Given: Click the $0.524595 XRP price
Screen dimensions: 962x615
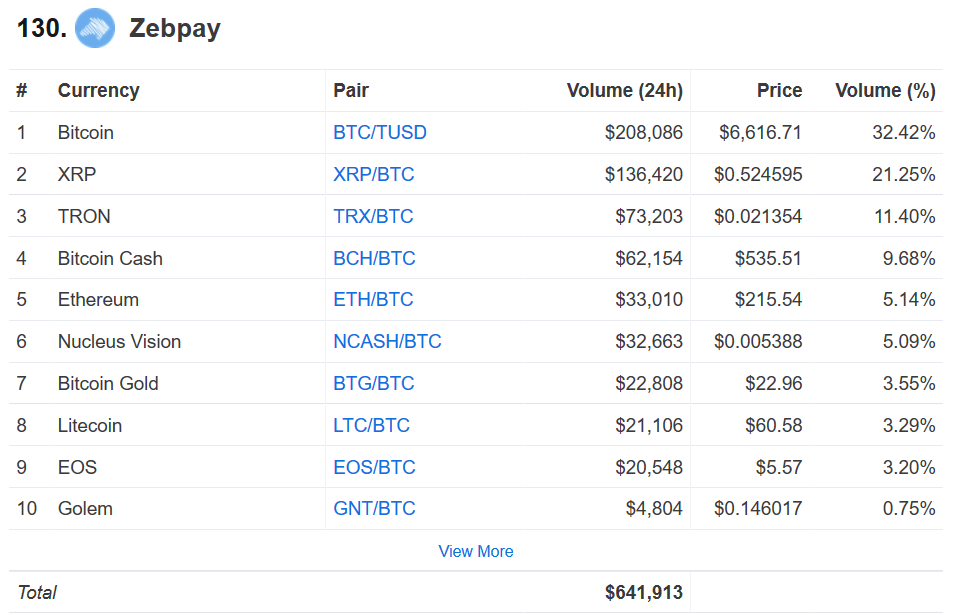Looking at the screenshot, I should click(758, 174).
